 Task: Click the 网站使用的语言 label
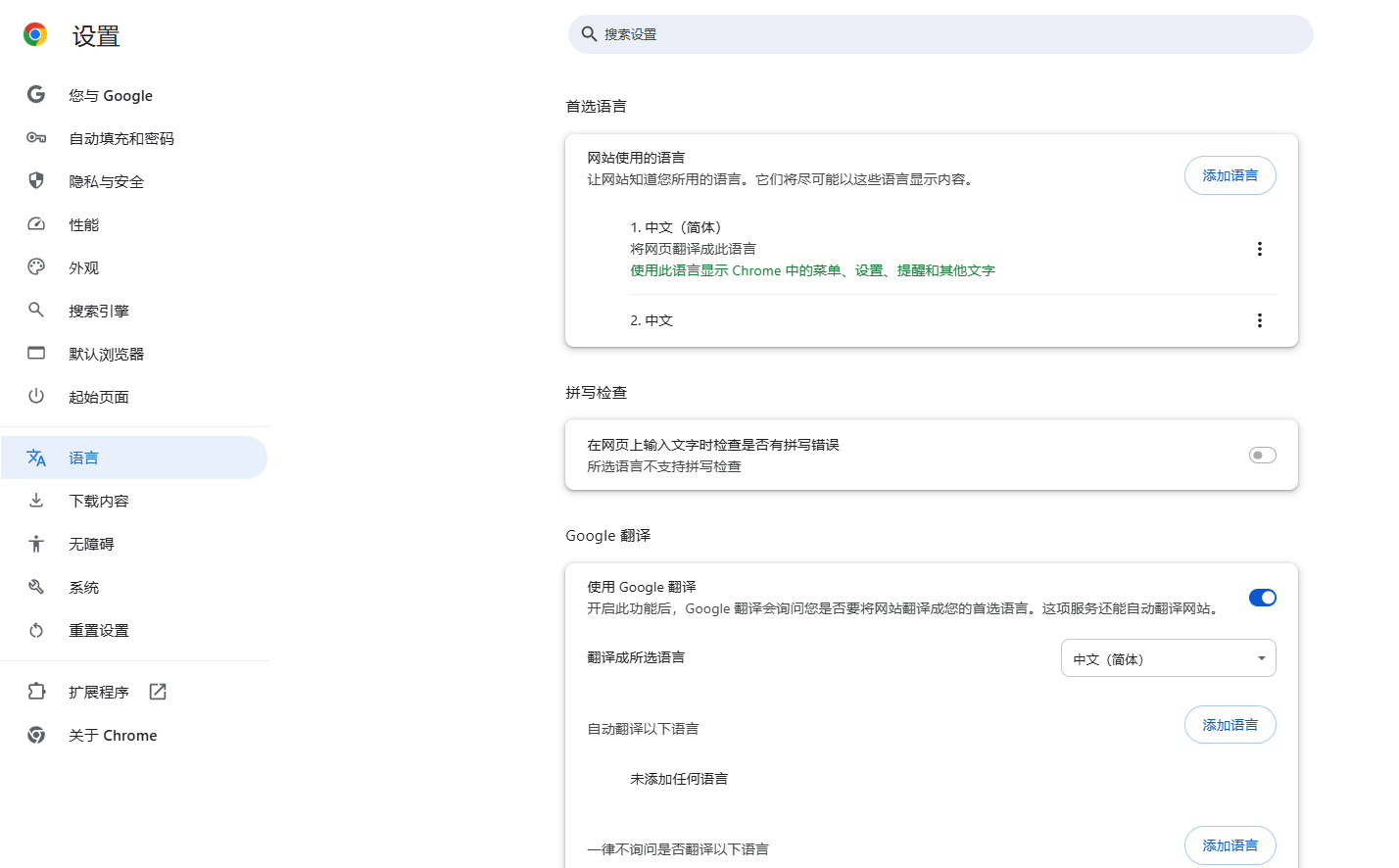click(x=636, y=158)
